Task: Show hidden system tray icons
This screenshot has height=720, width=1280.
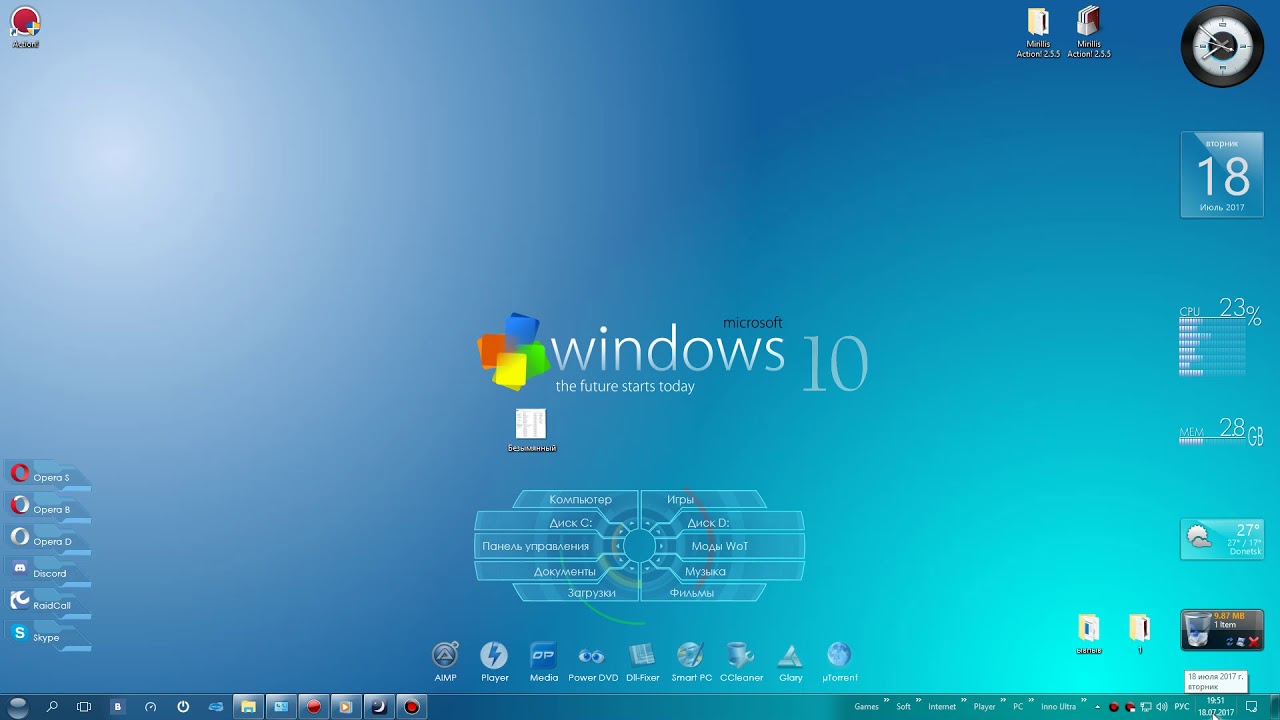Action: (x=1097, y=707)
